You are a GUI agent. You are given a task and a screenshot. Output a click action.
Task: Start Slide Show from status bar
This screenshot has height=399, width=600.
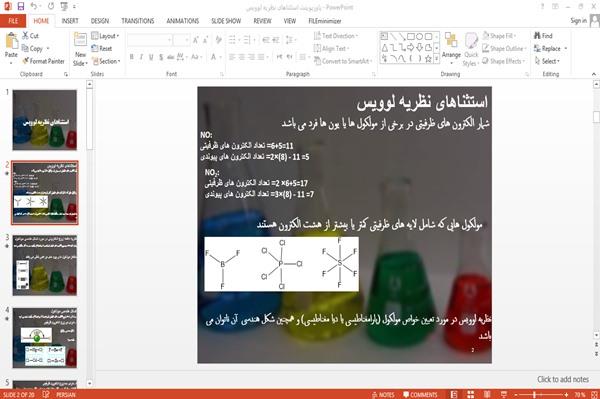tap(504, 395)
